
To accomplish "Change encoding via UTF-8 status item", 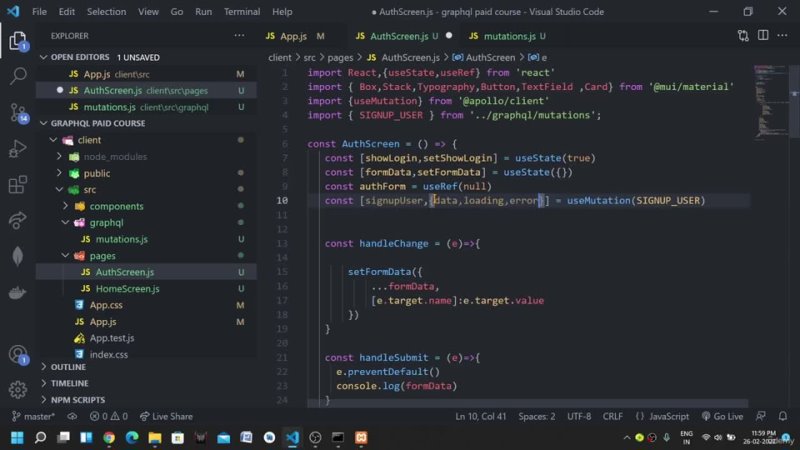I will click(579, 416).
